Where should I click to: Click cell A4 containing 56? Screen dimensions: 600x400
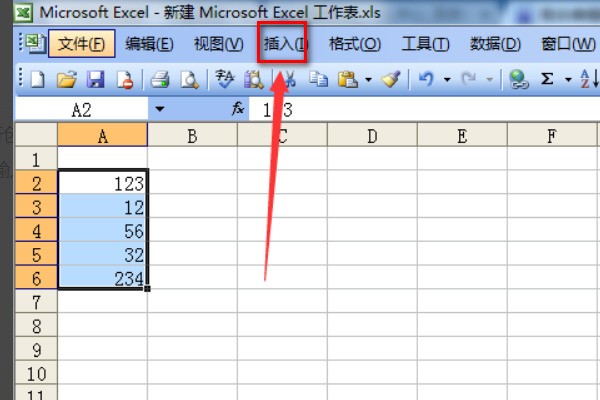(x=103, y=231)
